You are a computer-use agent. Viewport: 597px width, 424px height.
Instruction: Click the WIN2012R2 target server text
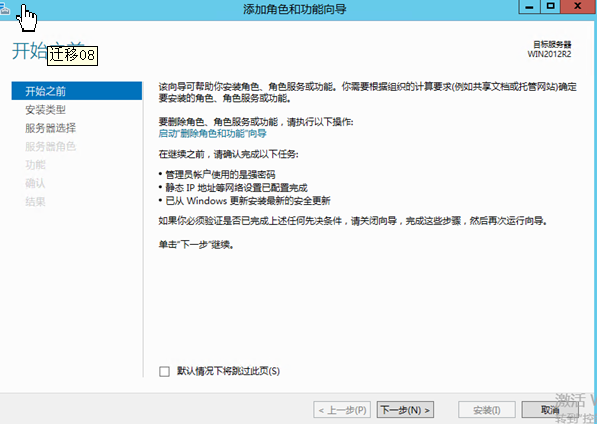pos(549,54)
